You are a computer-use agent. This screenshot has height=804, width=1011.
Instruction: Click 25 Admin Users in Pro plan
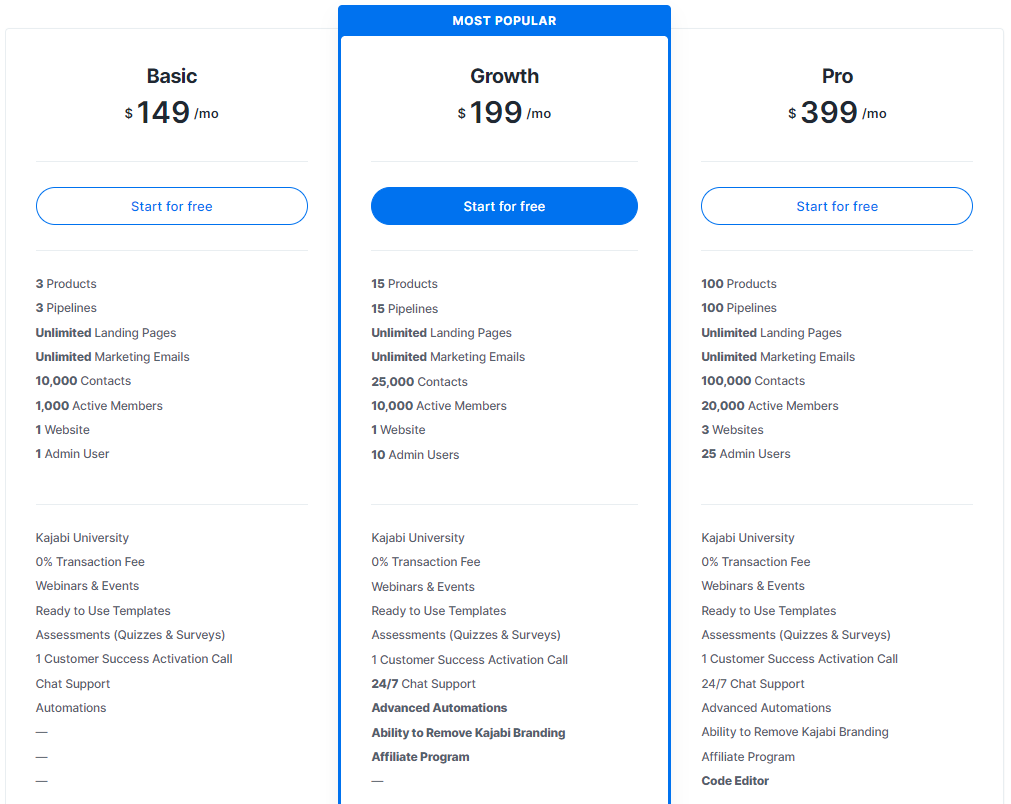click(x=746, y=454)
